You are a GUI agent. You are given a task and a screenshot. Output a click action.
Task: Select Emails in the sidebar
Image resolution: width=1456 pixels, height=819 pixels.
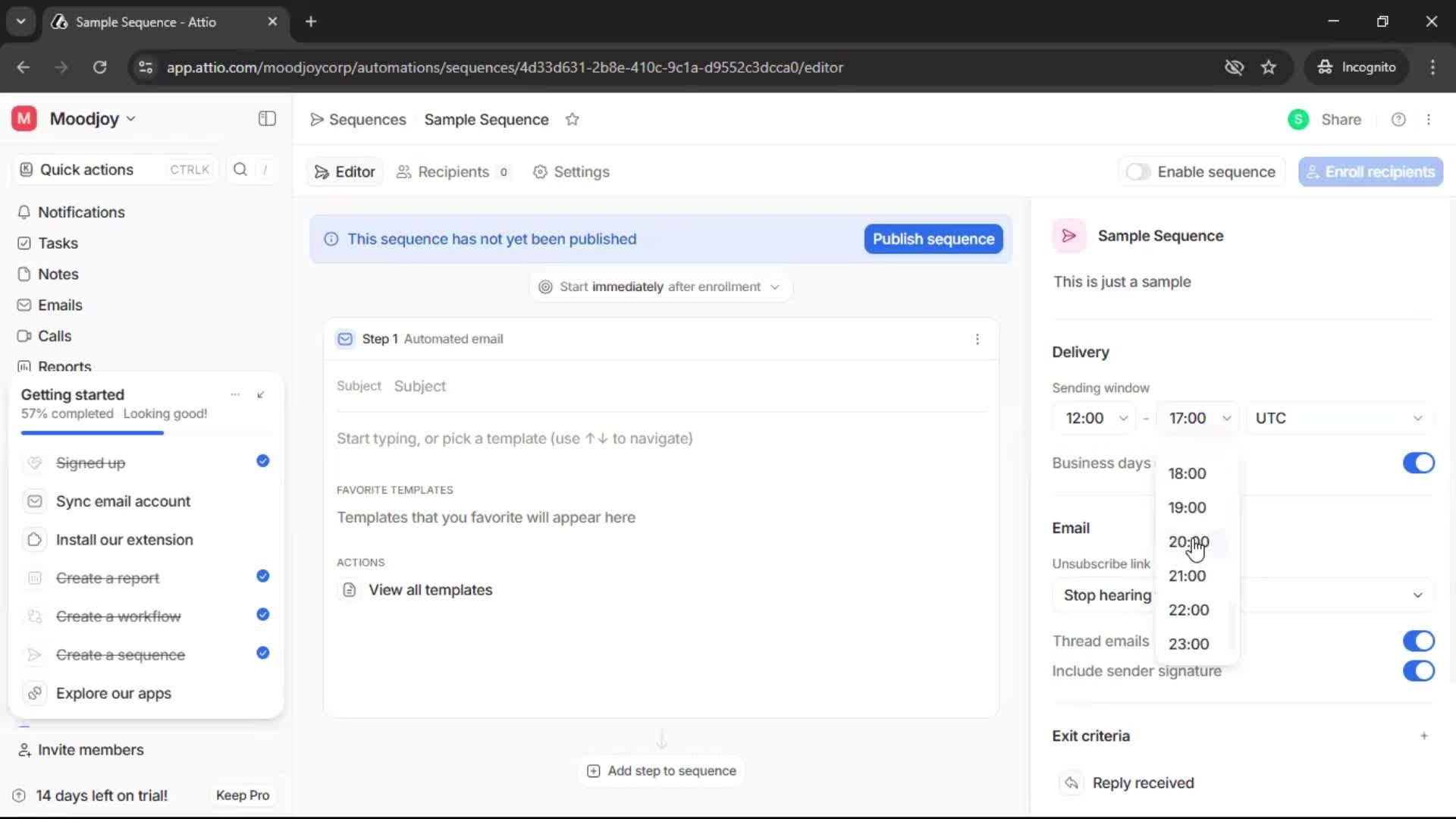click(60, 305)
